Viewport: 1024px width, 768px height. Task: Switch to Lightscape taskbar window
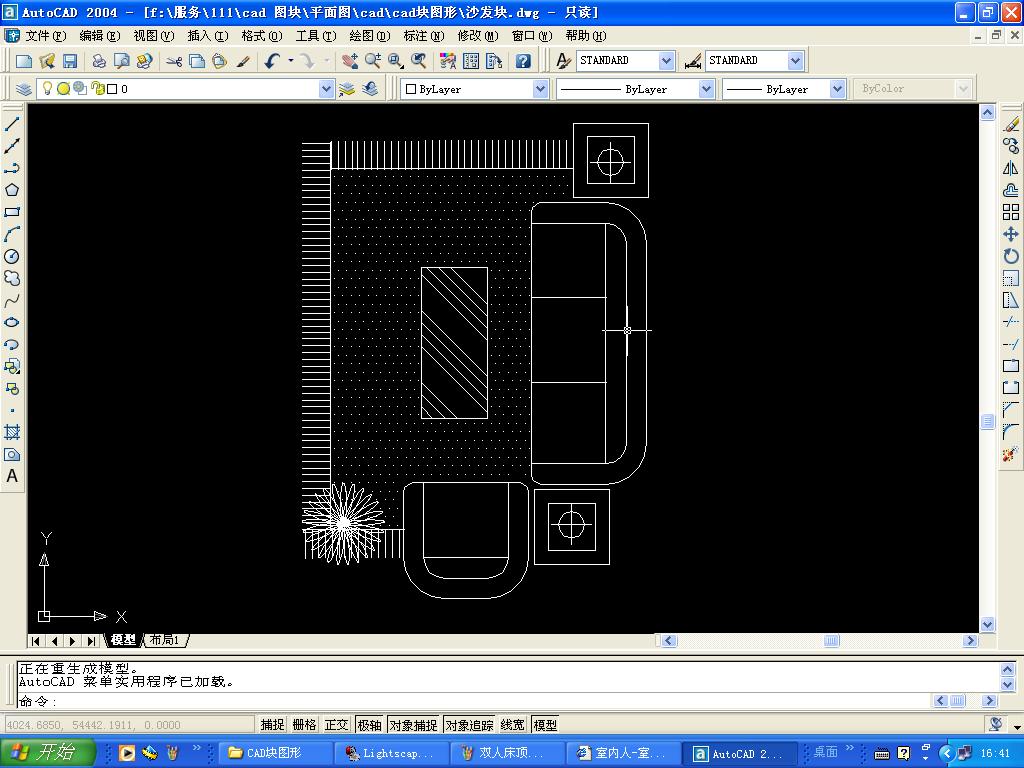point(390,753)
